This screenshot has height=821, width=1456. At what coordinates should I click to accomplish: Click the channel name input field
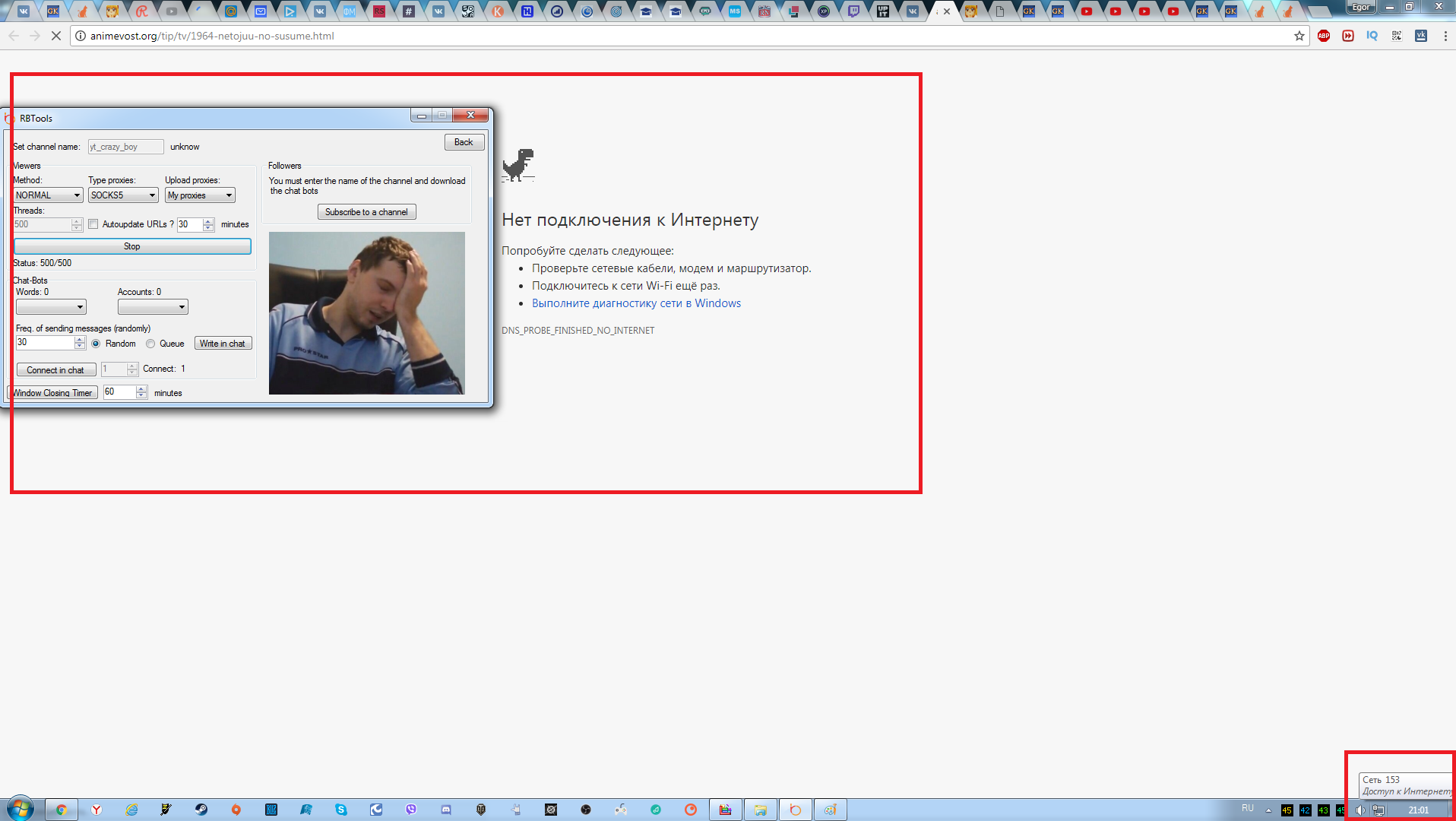tap(125, 147)
